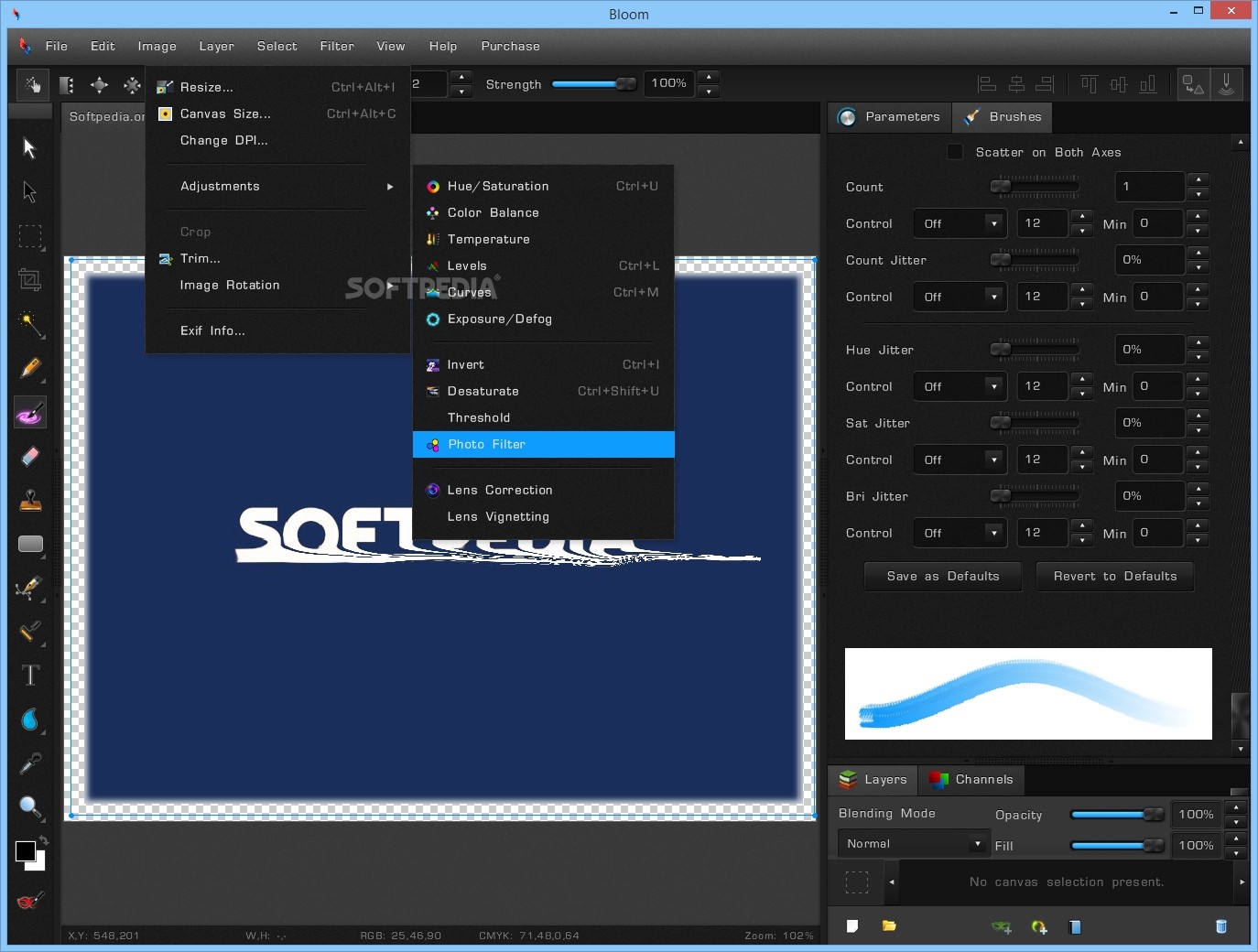1258x952 pixels.
Task: Choose Photo Filter from Adjustments submenu
Action: pos(544,444)
